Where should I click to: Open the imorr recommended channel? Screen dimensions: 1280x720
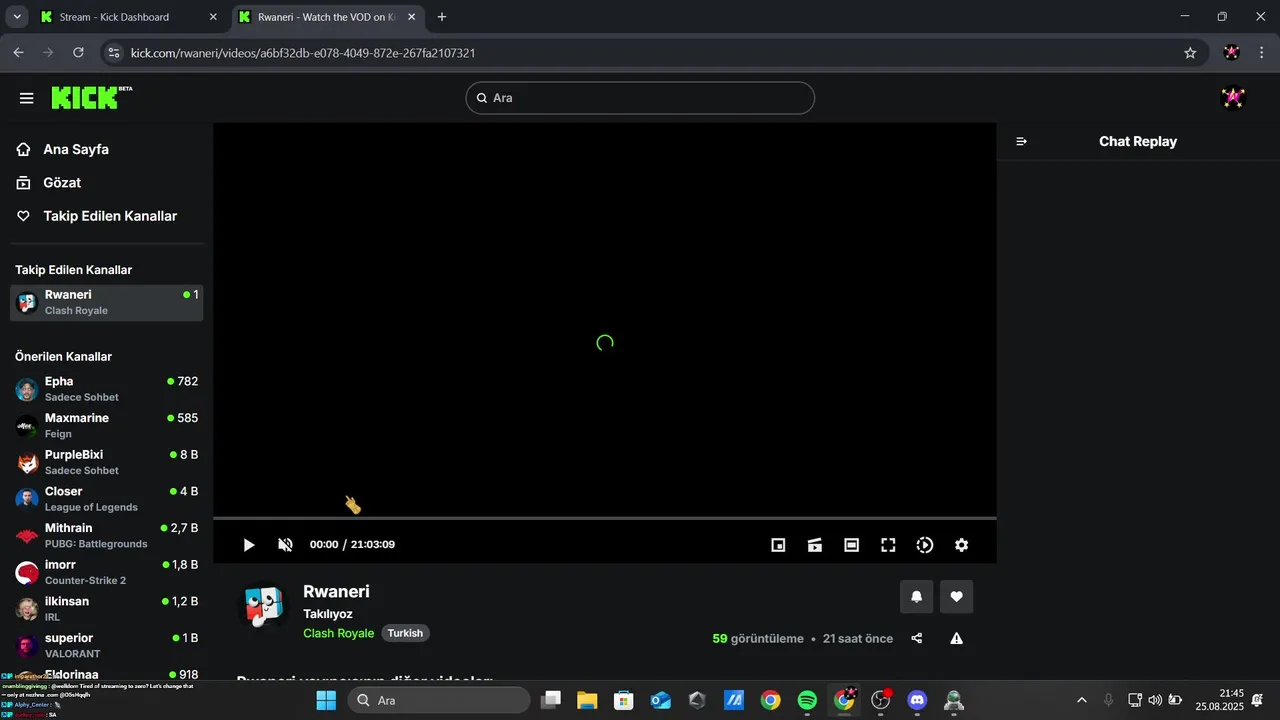coord(107,572)
